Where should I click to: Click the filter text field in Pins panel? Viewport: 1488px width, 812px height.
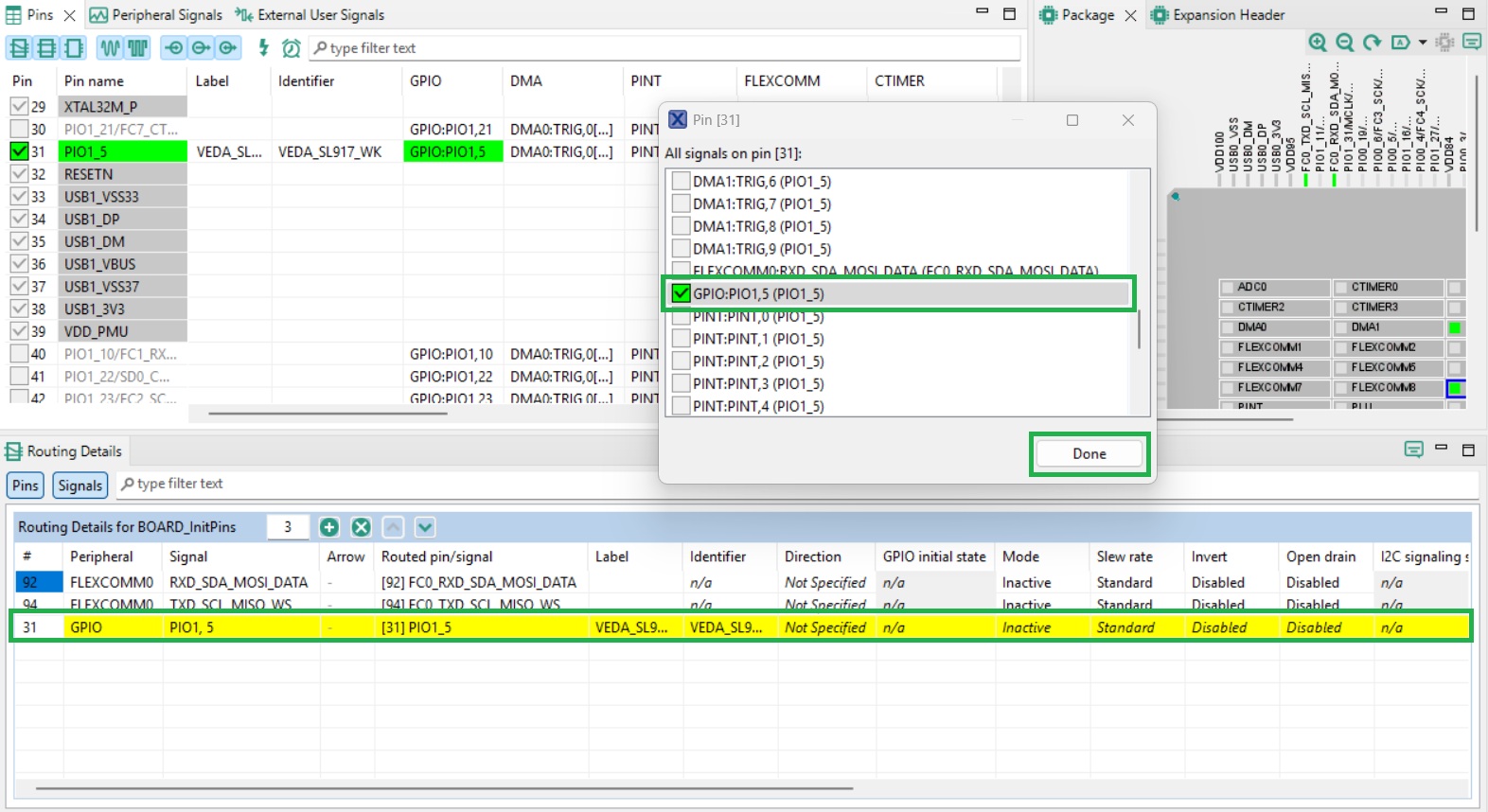click(x=664, y=48)
